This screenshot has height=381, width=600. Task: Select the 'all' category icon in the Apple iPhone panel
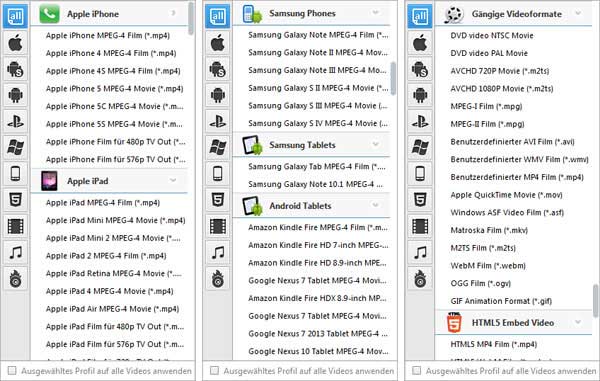click(15, 16)
